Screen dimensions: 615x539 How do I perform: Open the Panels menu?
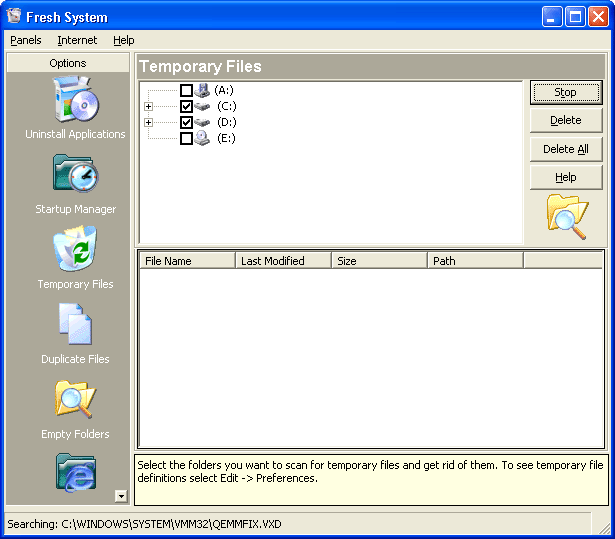(x=26, y=40)
